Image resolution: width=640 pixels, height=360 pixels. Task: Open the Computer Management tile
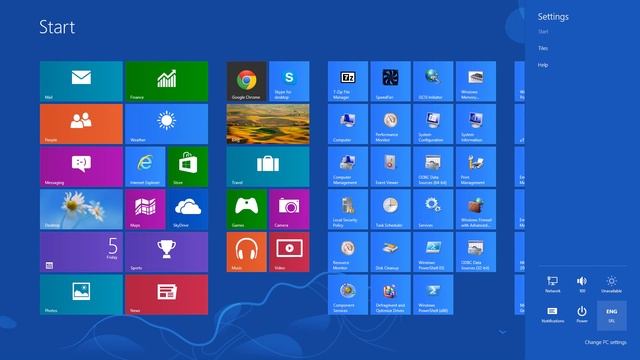(x=348, y=167)
